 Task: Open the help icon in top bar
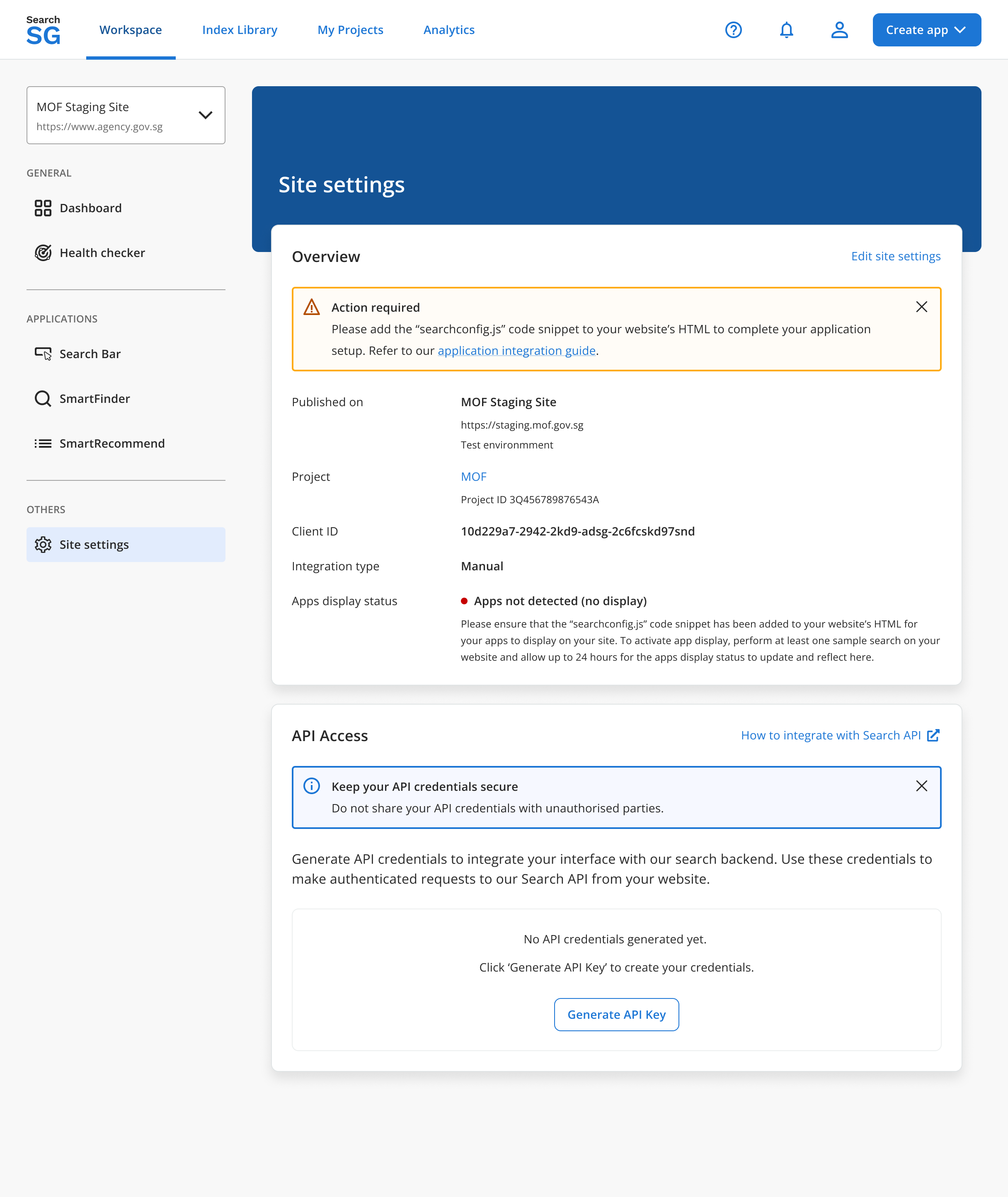click(733, 30)
